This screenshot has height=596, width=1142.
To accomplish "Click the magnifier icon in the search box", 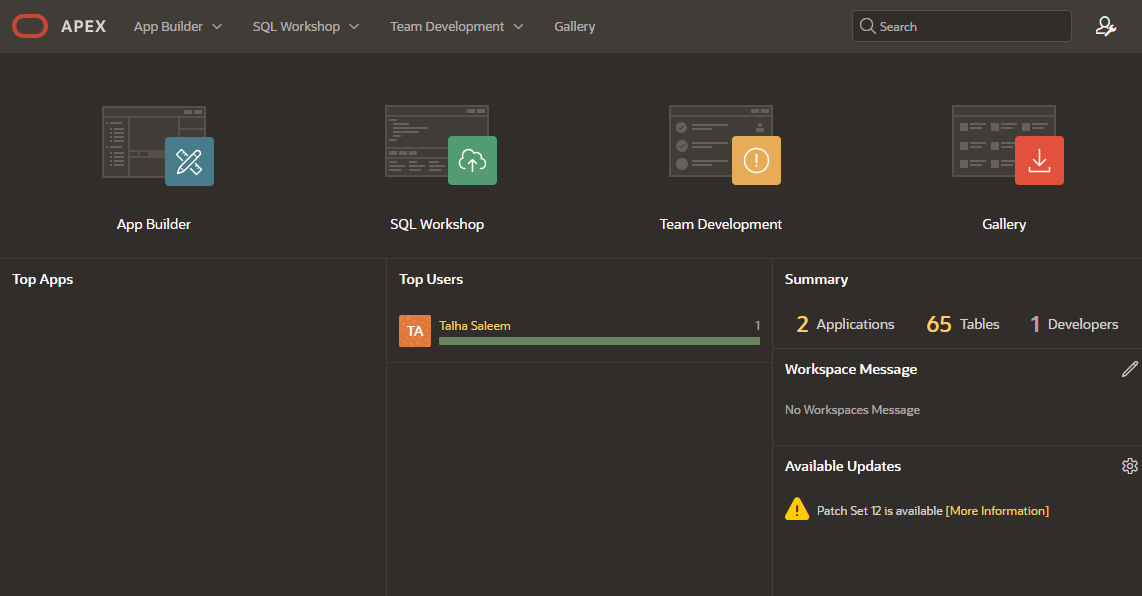I will [x=867, y=26].
